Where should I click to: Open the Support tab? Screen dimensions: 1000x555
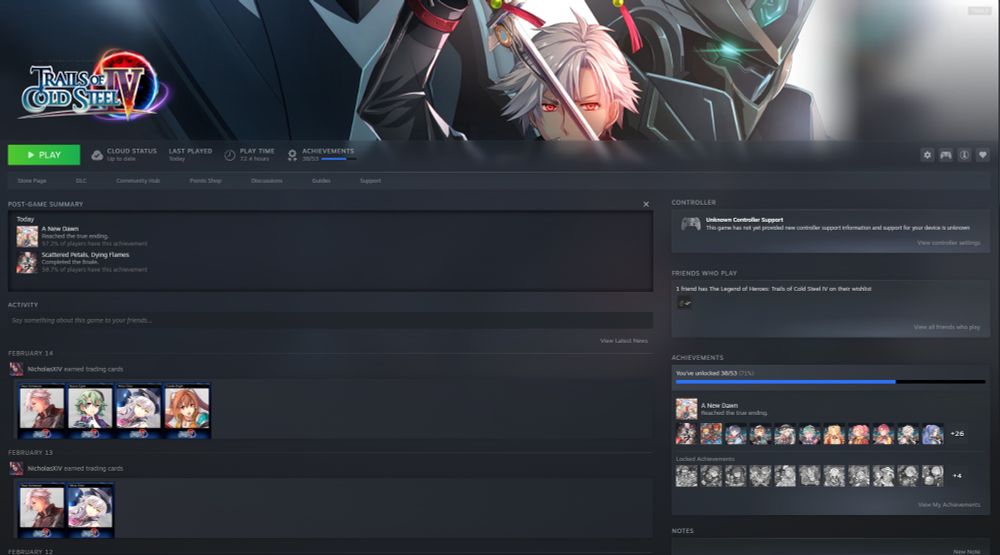point(370,181)
